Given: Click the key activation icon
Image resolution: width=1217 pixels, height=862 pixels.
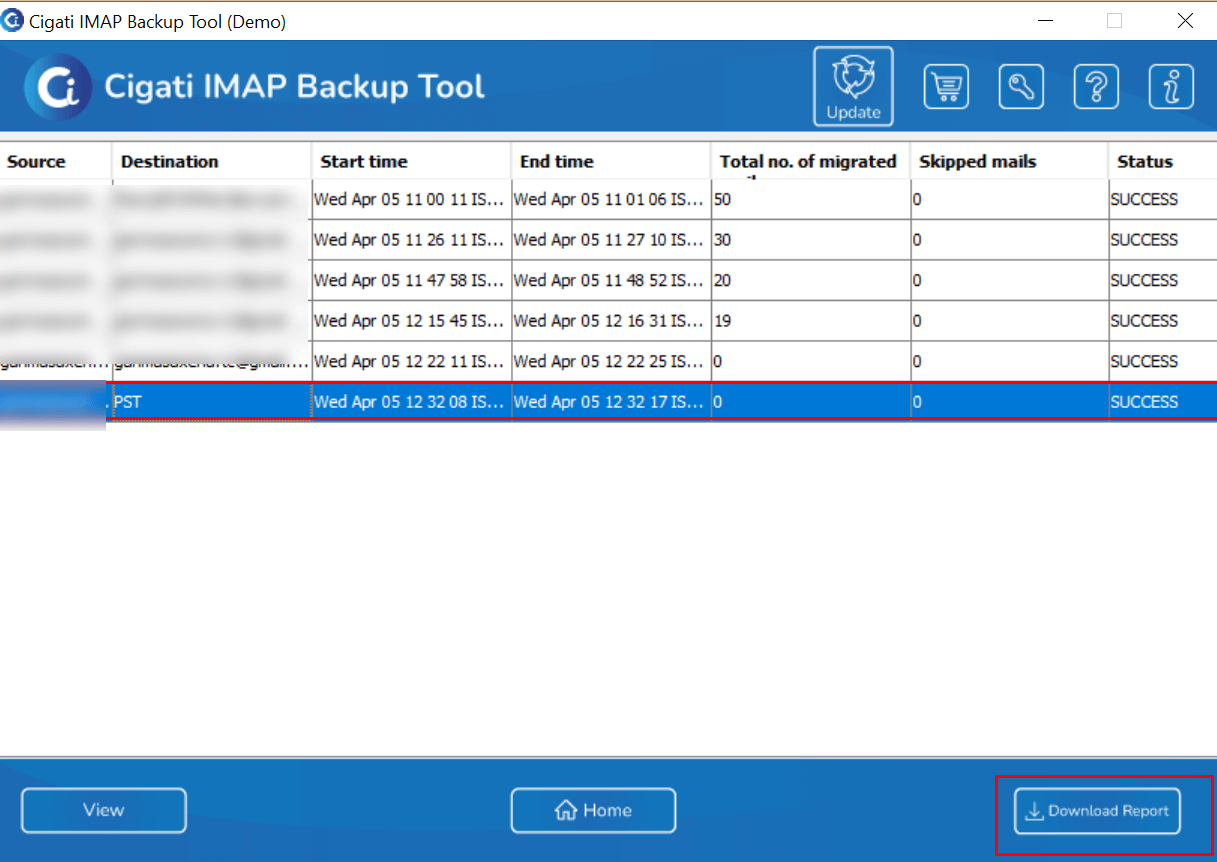Looking at the screenshot, I should coord(1021,87).
